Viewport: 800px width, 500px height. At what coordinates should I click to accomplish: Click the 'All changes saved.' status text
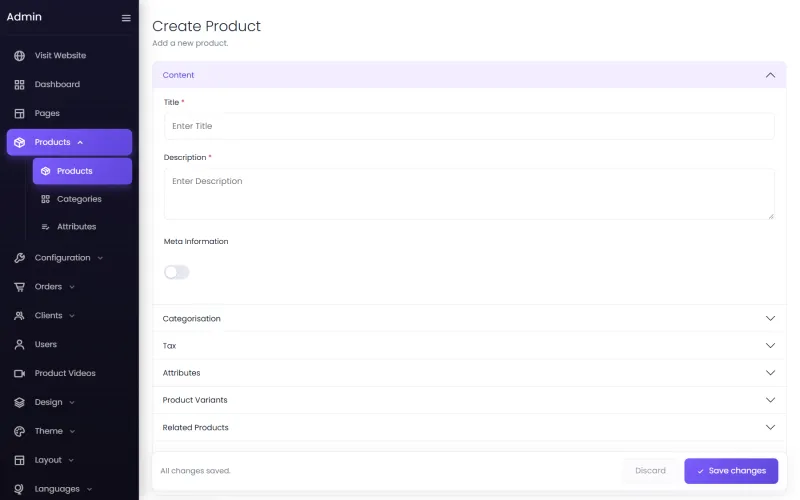click(x=195, y=471)
